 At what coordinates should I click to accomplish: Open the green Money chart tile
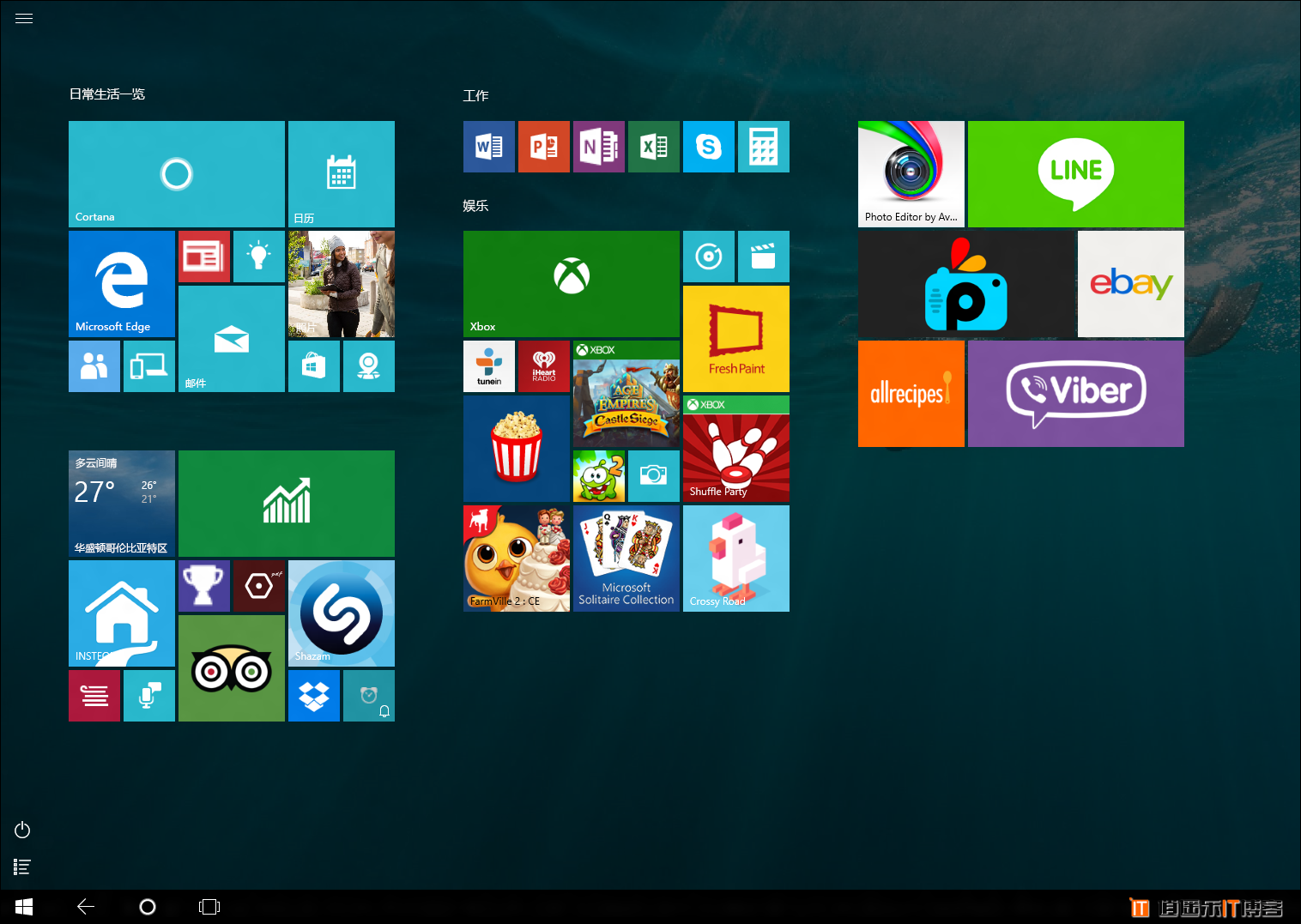click(287, 504)
